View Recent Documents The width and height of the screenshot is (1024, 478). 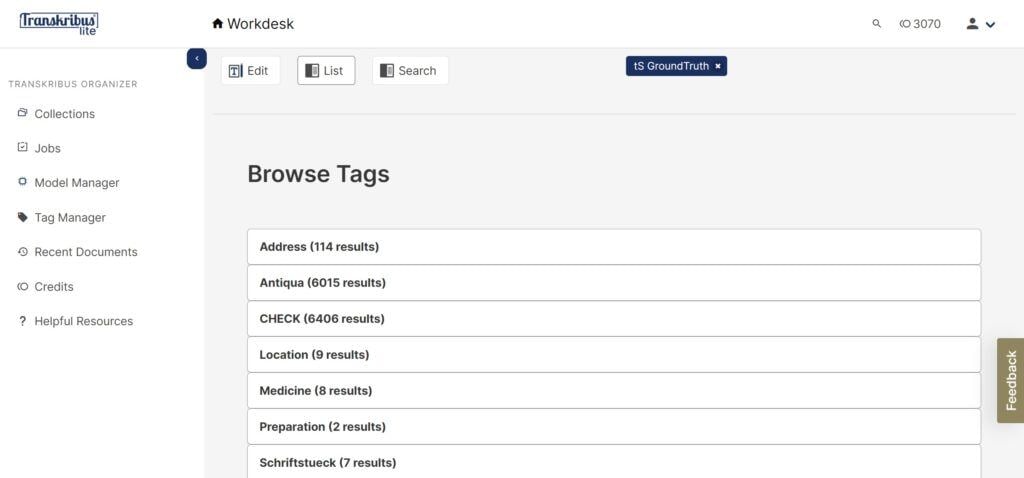(x=85, y=252)
